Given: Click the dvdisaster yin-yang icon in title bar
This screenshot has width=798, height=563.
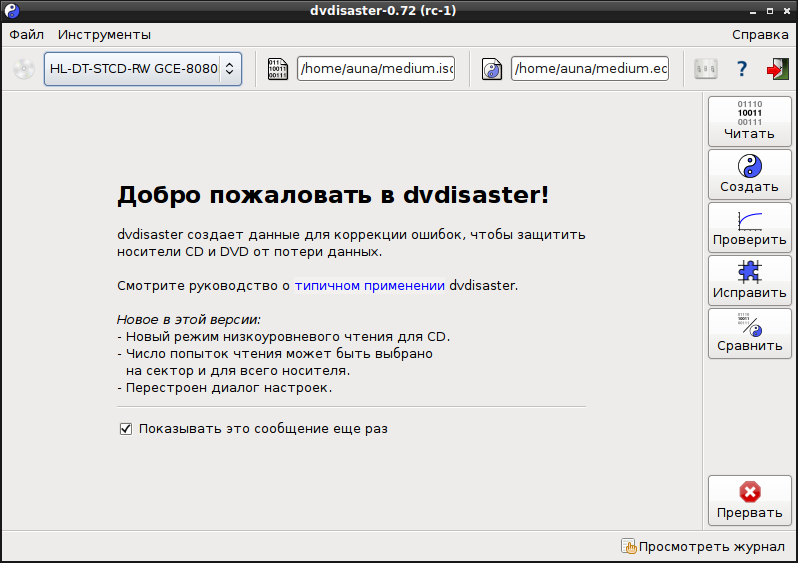Looking at the screenshot, I should [x=12, y=11].
